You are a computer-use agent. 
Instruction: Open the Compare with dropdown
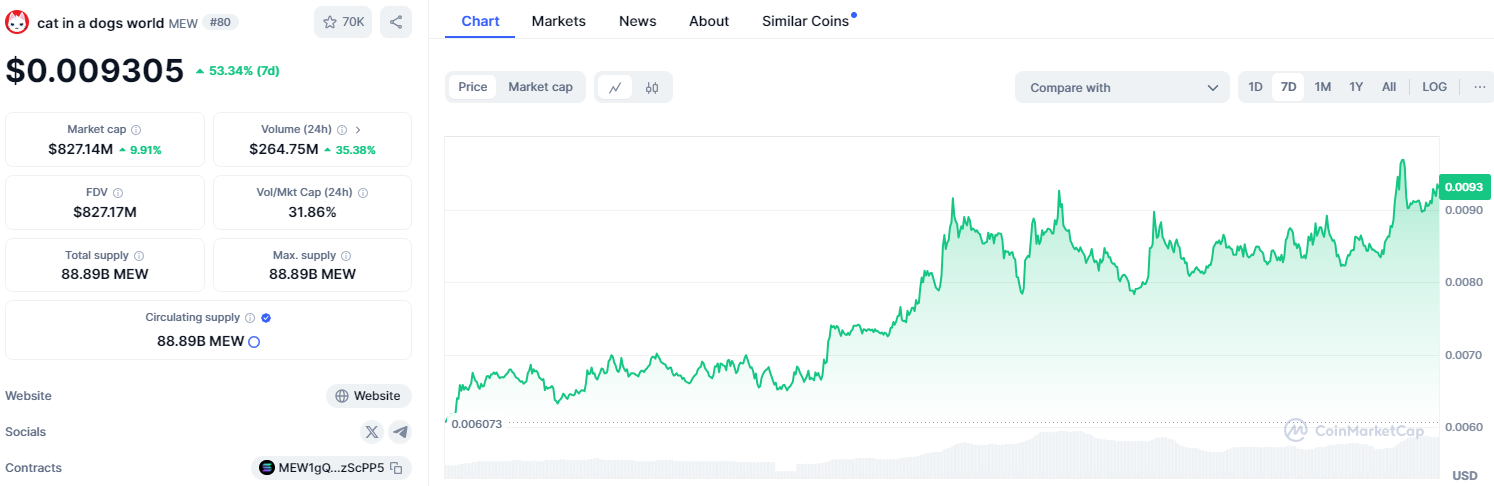coord(1122,87)
